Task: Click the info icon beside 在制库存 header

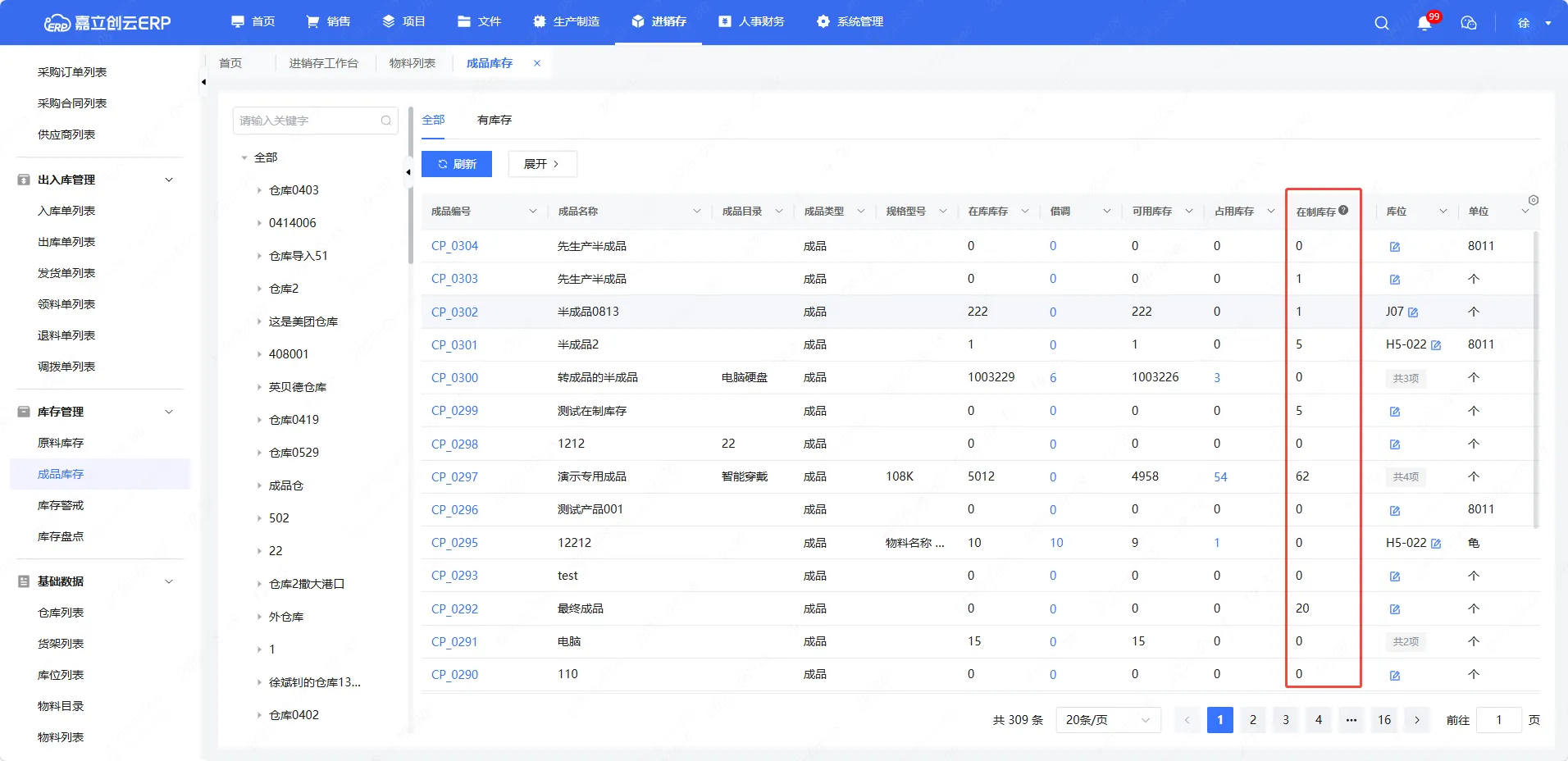Action: click(1343, 211)
